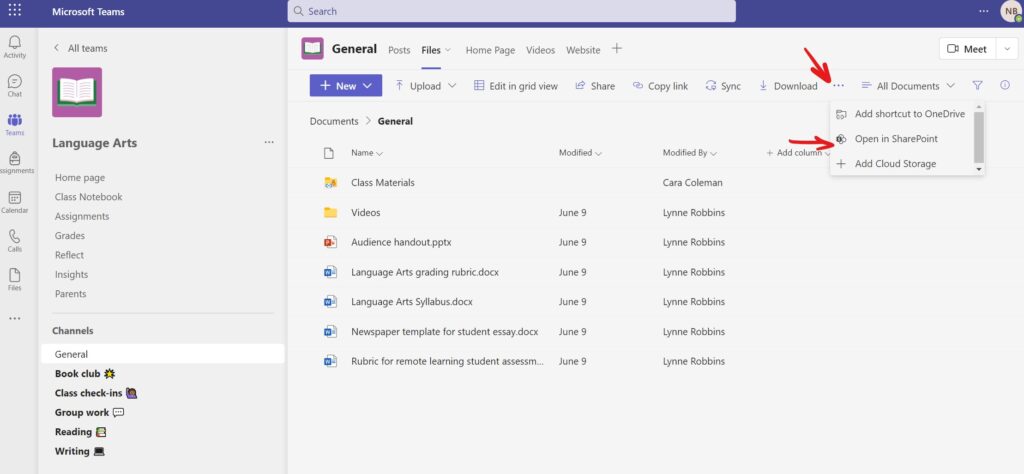Select Add shortcut to OneDrive
The image size is (1024, 474).
901,114
